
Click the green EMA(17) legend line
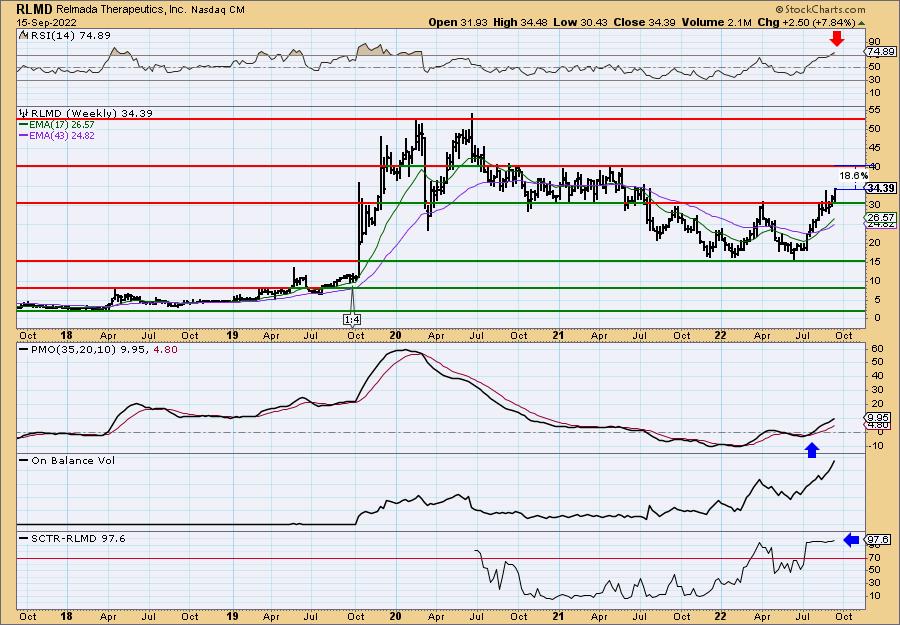click(x=24, y=125)
